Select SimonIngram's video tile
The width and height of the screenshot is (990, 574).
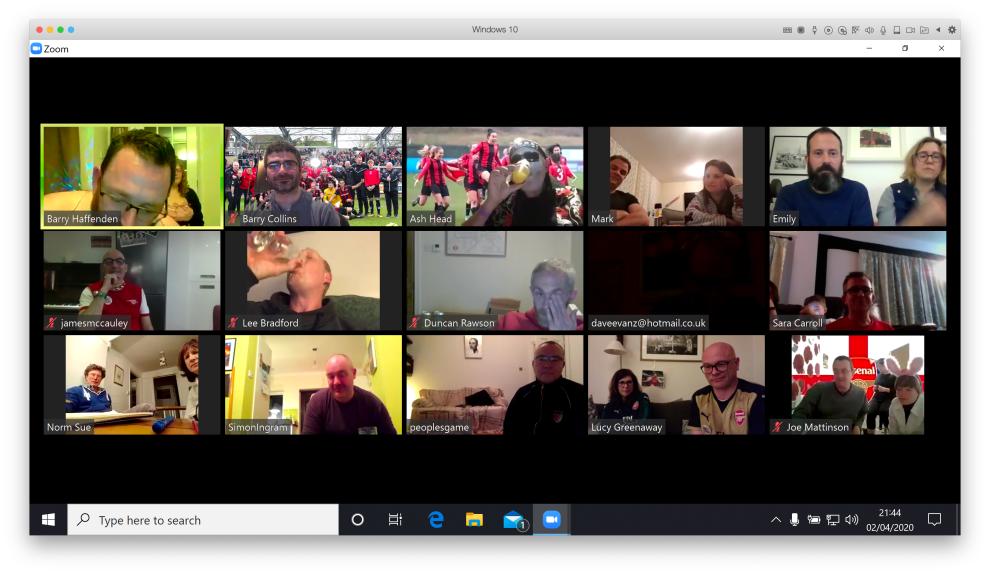pos(313,385)
